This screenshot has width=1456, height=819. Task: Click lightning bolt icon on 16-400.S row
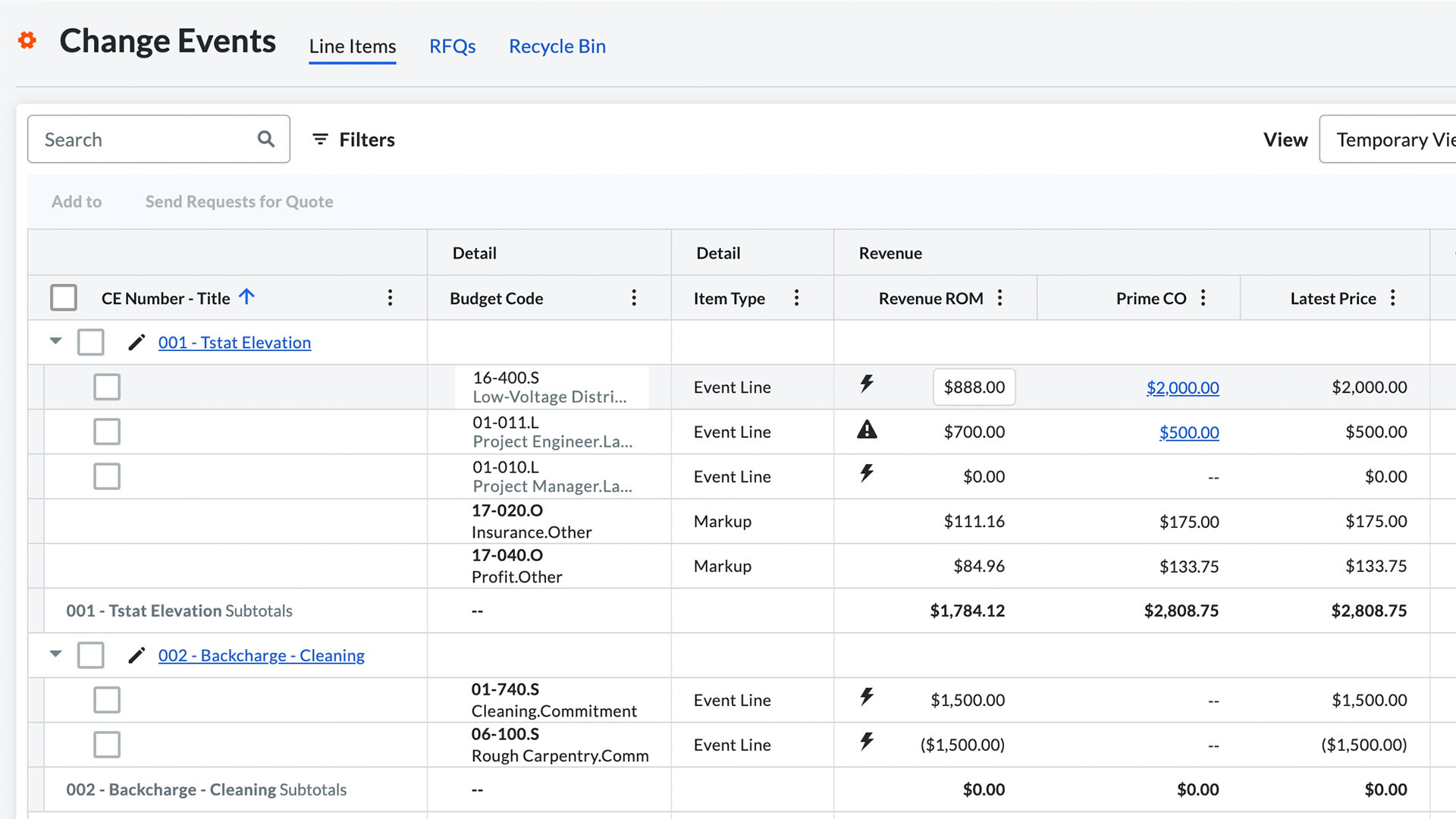click(x=867, y=384)
